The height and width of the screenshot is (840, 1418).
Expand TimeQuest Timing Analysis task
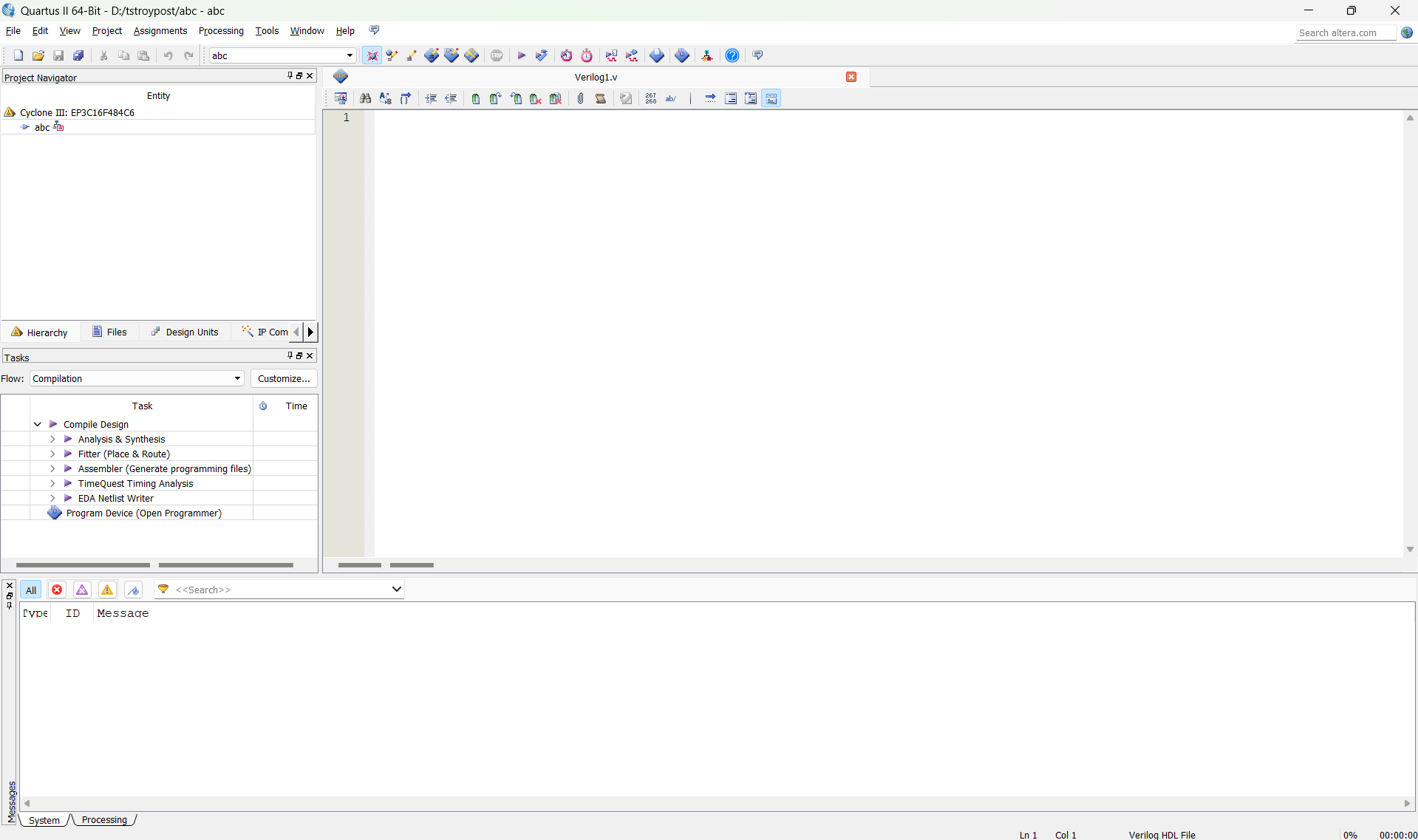[52, 483]
